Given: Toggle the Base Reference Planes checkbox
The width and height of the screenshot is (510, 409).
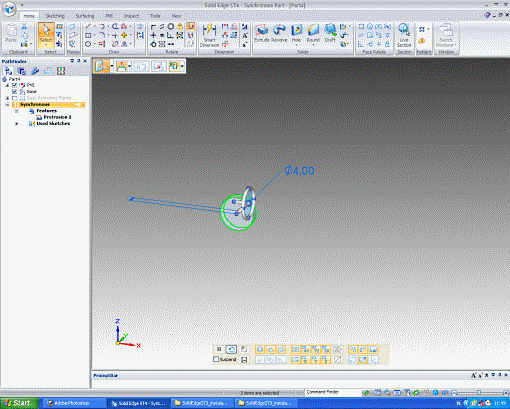Looking at the screenshot, I should (x=14, y=98).
